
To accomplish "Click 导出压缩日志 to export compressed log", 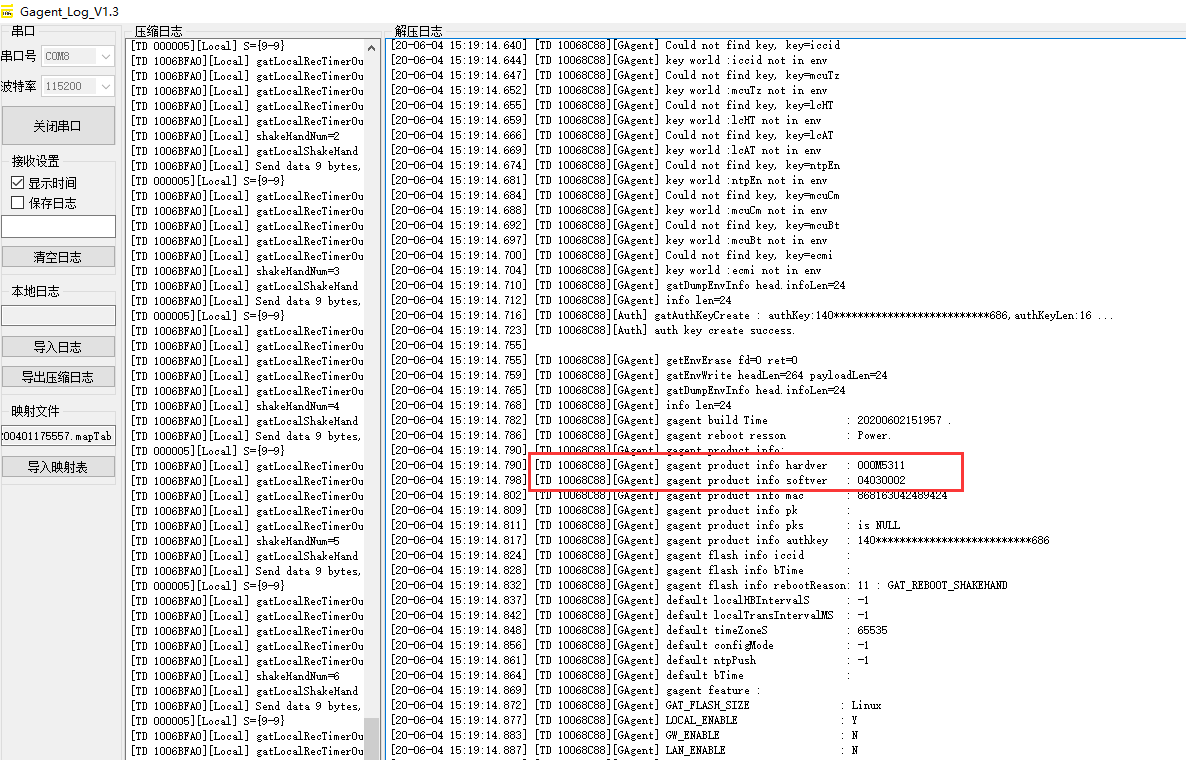I will (58, 377).
